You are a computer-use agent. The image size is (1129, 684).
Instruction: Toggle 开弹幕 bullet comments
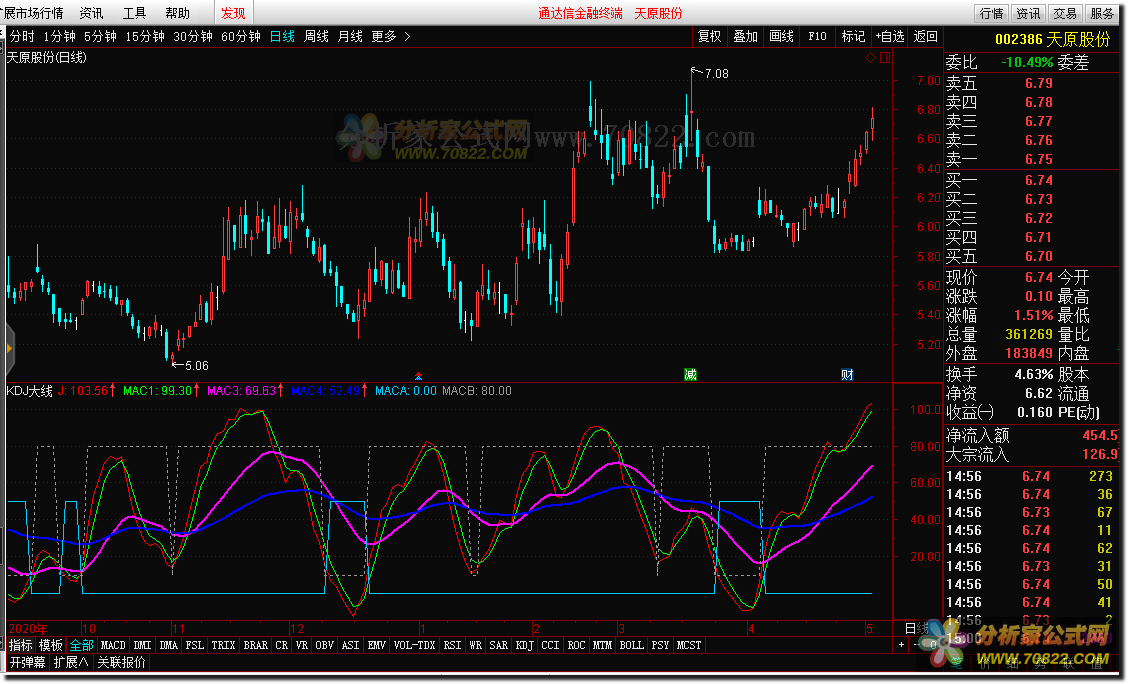28,662
